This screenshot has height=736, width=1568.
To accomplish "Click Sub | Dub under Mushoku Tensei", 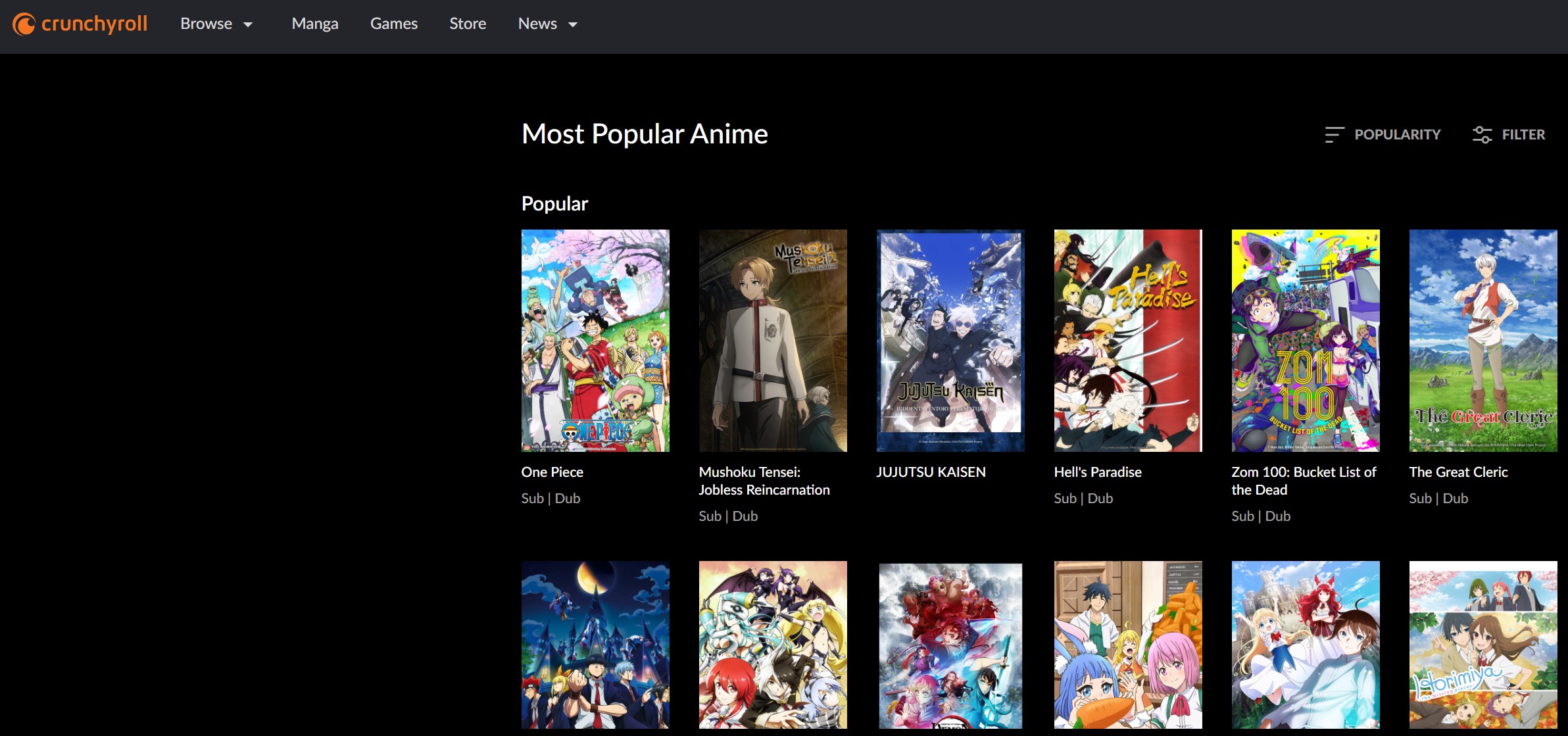I will click(728, 516).
